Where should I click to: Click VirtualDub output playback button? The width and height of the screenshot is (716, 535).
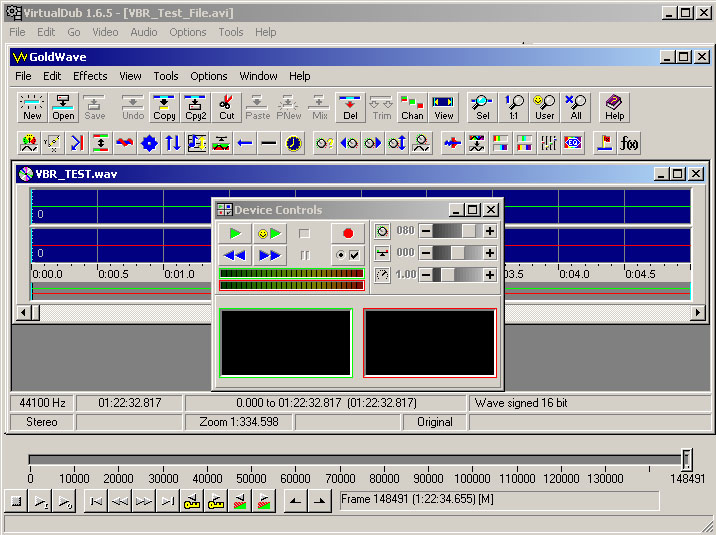[64, 502]
